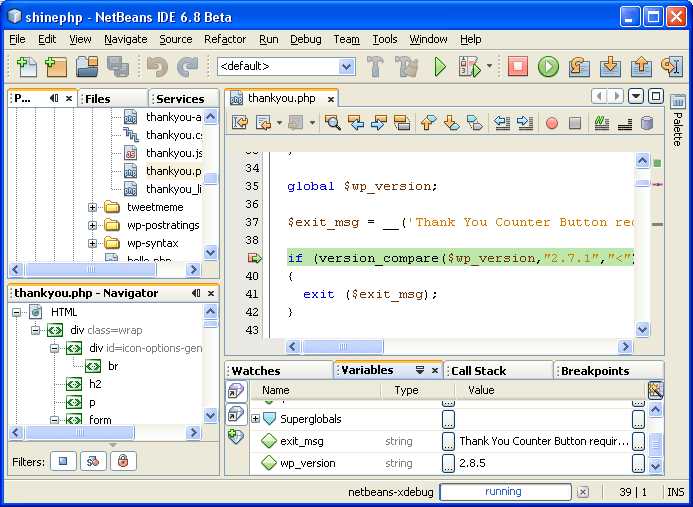Run the main project with green arrow
Image resolution: width=693 pixels, height=507 pixels.
(440, 67)
